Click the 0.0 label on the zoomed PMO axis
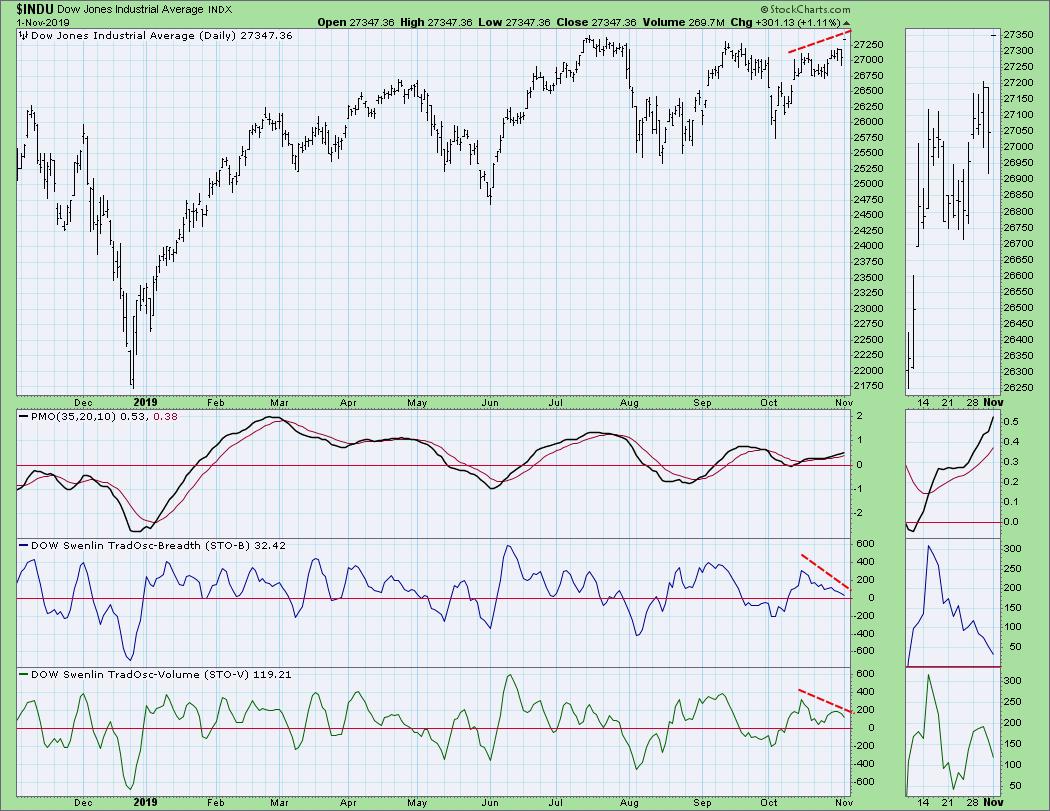The height and width of the screenshot is (811, 1050). tap(1011, 522)
